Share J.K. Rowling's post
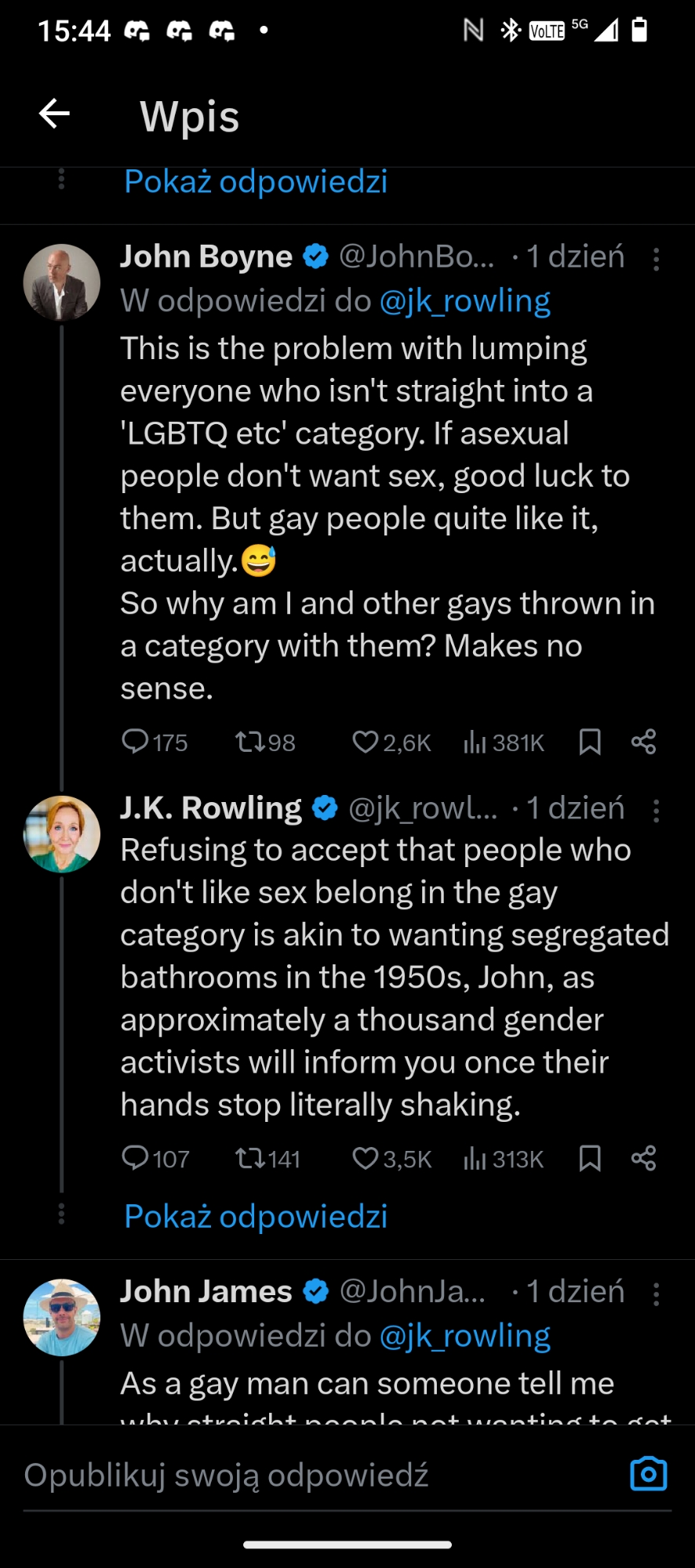 (x=643, y=1158)
